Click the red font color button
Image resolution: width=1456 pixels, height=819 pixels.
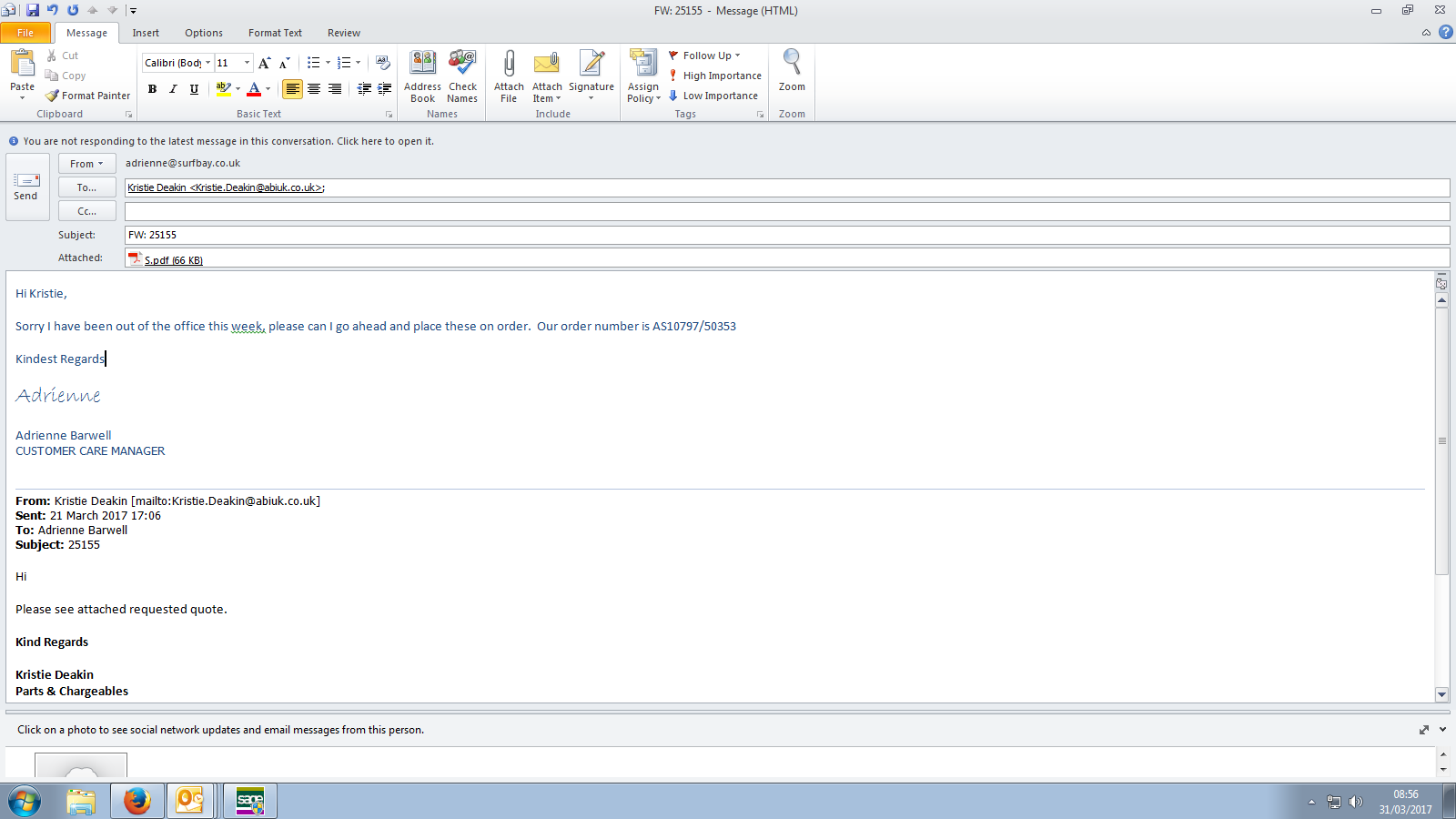pos(254,89)
